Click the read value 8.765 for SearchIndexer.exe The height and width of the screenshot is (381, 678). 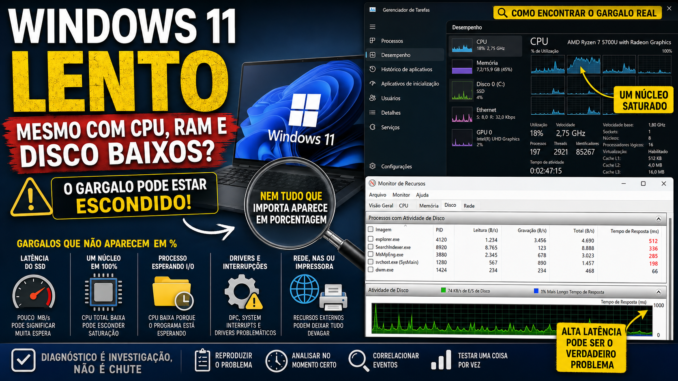pos(491,247)
